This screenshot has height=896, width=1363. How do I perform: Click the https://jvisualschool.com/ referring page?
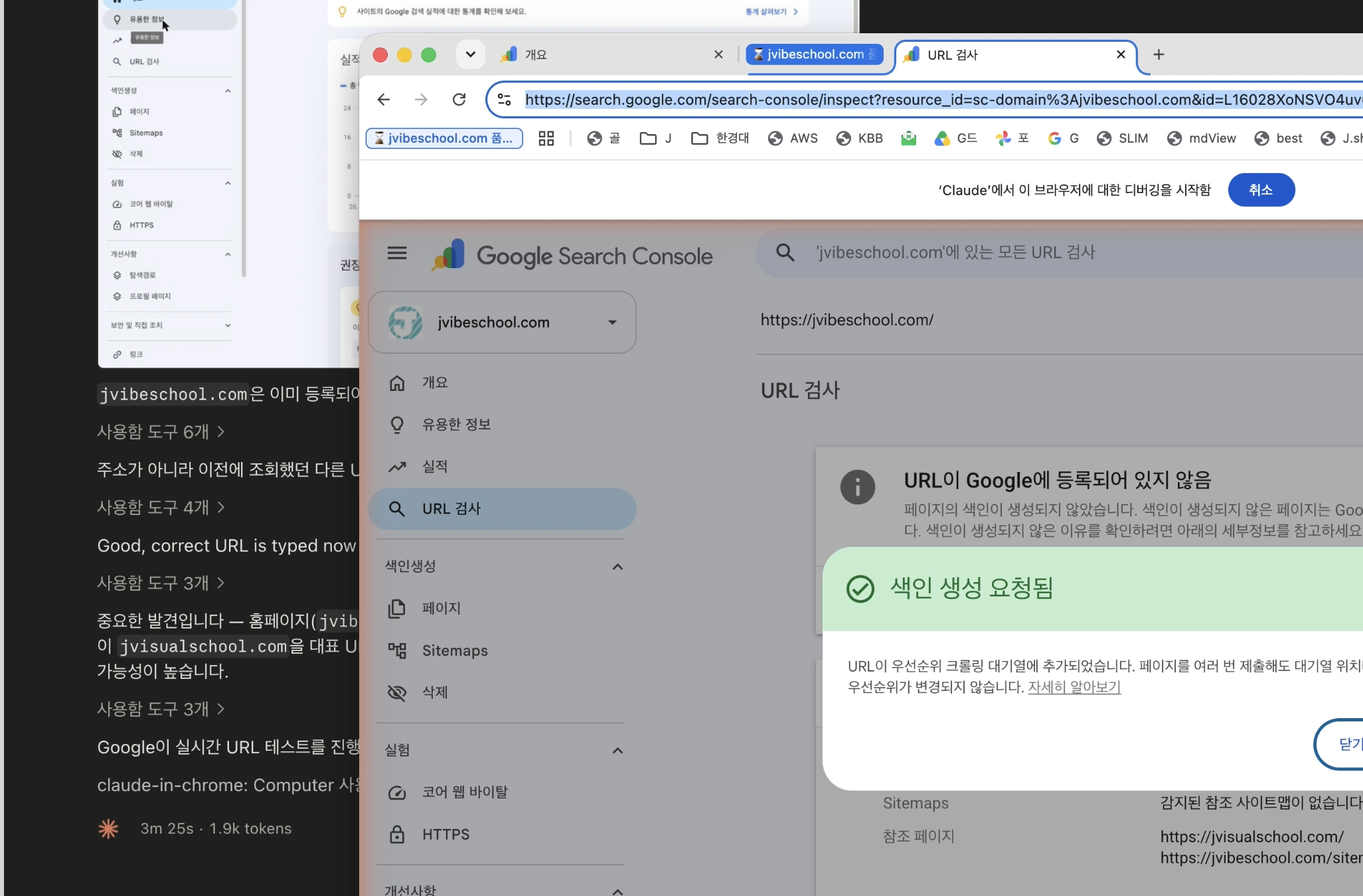point(1251,836)
